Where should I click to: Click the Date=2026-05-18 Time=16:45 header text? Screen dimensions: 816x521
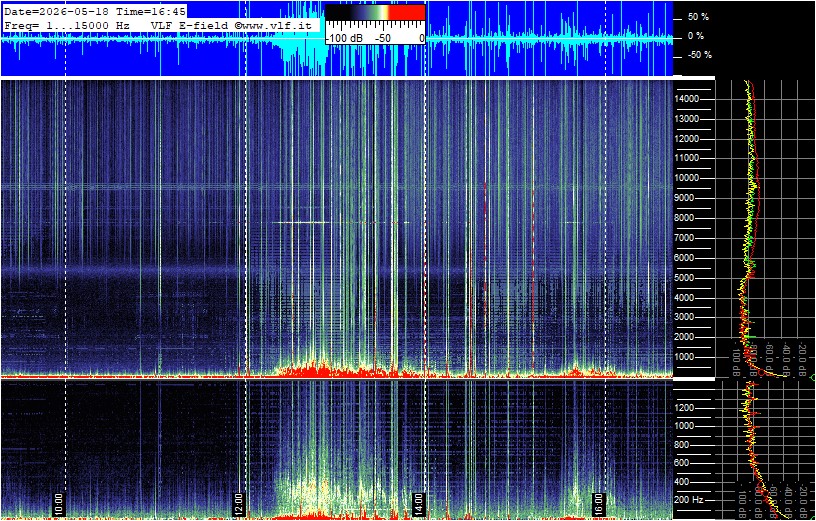pyautogui.click(x=94, y=12)
